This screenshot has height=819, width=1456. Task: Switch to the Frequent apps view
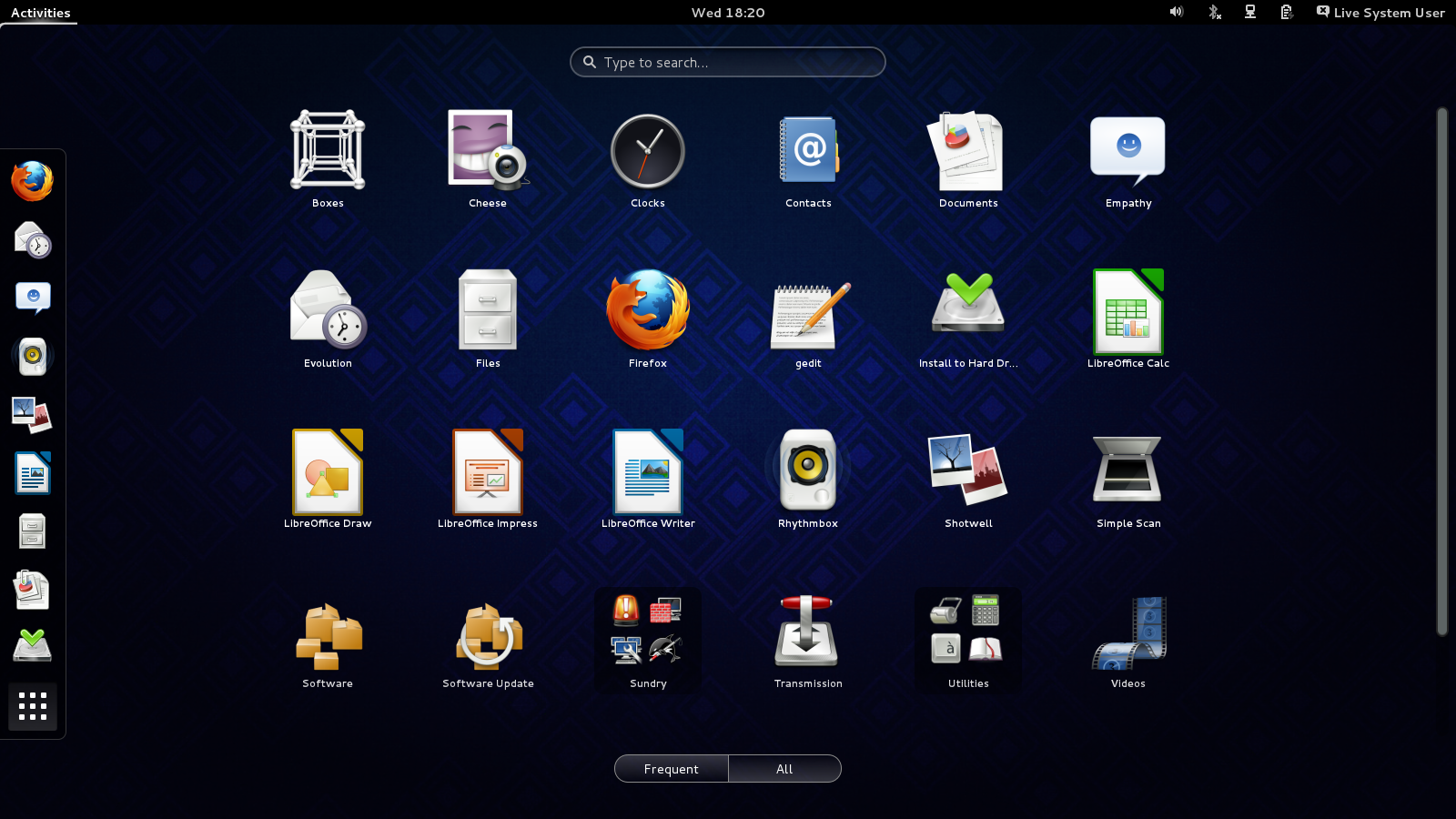672,769
